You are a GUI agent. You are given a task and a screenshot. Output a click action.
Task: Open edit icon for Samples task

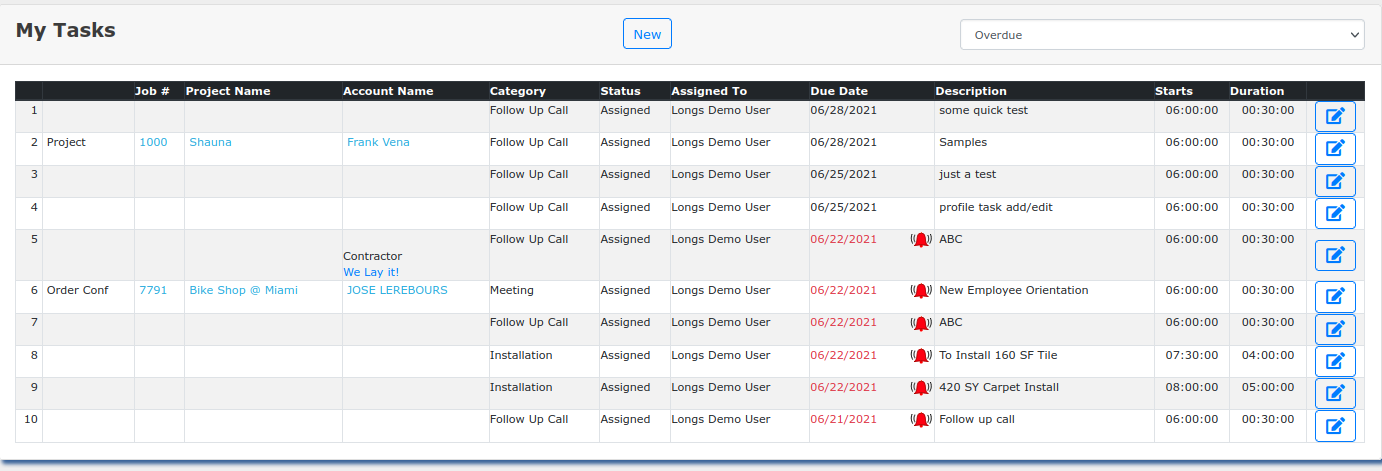click(x=1335, y=149)
